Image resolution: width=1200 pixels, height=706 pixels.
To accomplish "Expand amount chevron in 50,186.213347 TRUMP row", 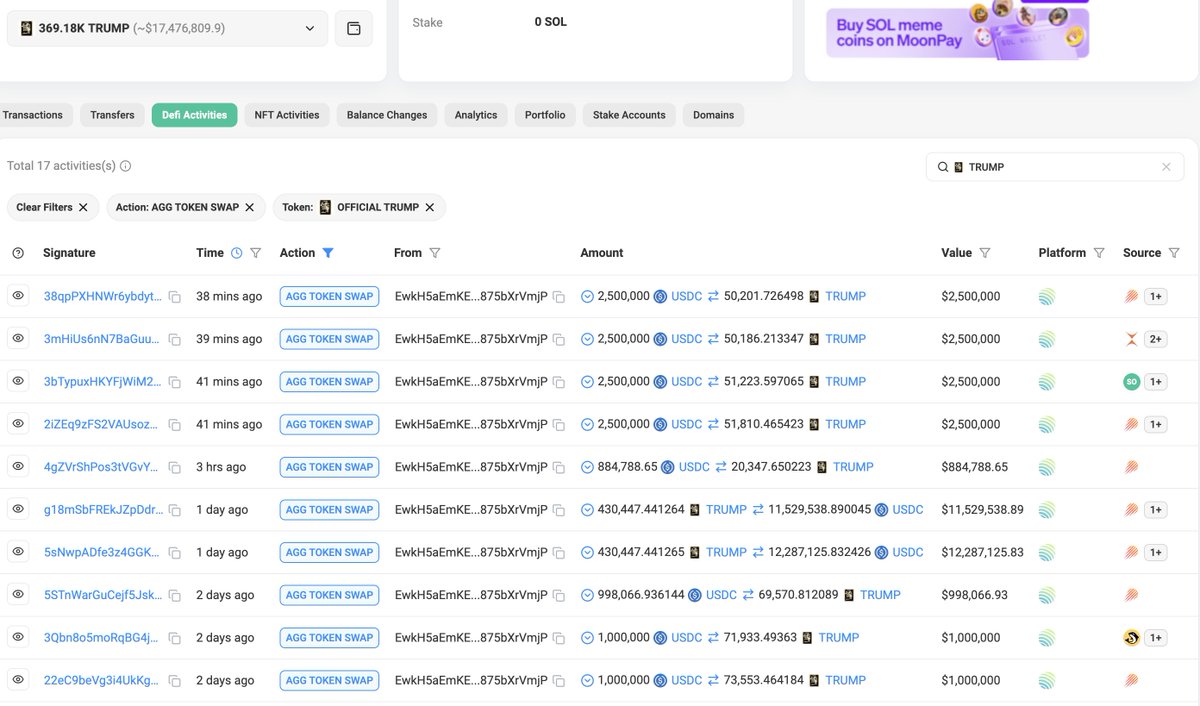I will coord(587,339).
